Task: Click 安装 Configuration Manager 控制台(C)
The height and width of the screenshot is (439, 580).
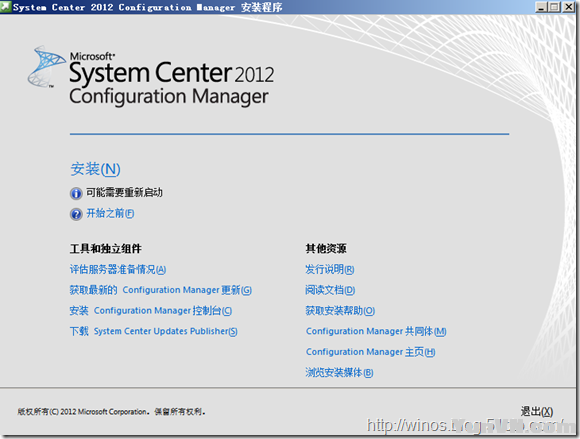Action: tap(151, 311)
